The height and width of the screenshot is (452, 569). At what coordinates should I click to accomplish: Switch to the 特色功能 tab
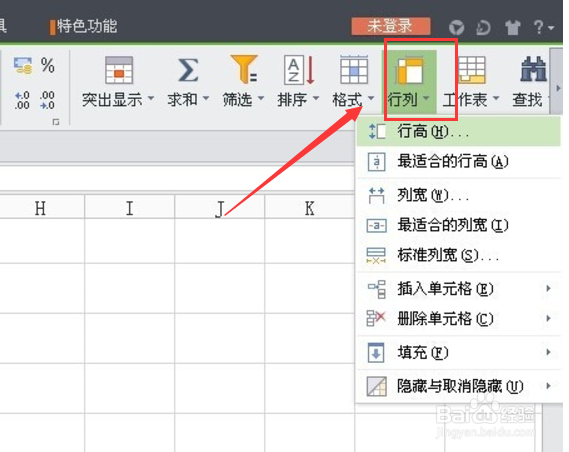(x=87, y=26)
